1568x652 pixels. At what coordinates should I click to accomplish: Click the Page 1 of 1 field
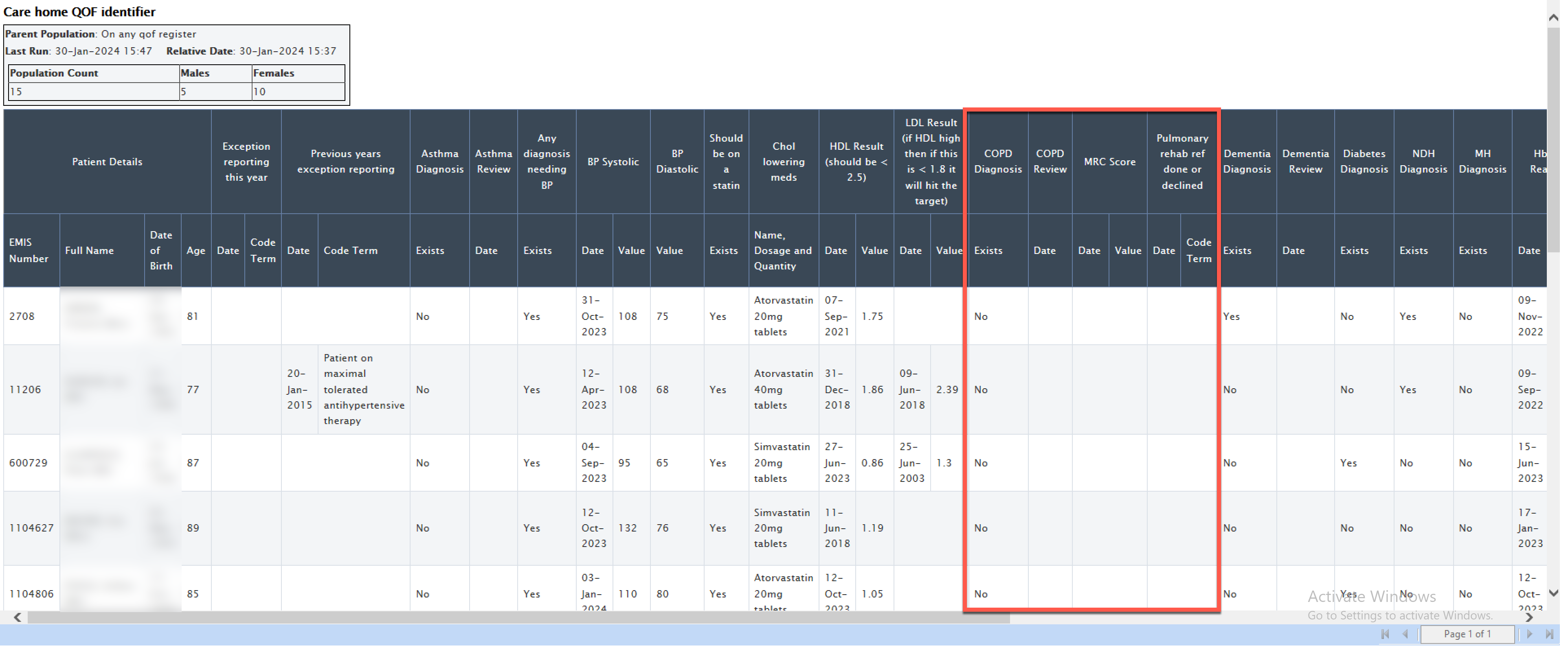pyautogui.click(x=1467, y=634)
